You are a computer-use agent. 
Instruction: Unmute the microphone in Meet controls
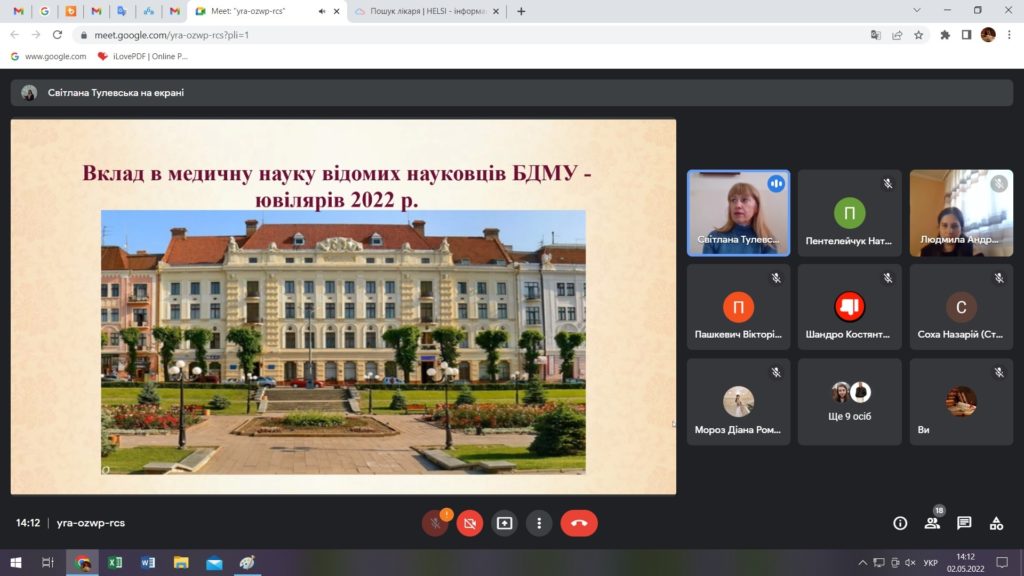click(436, 523)
